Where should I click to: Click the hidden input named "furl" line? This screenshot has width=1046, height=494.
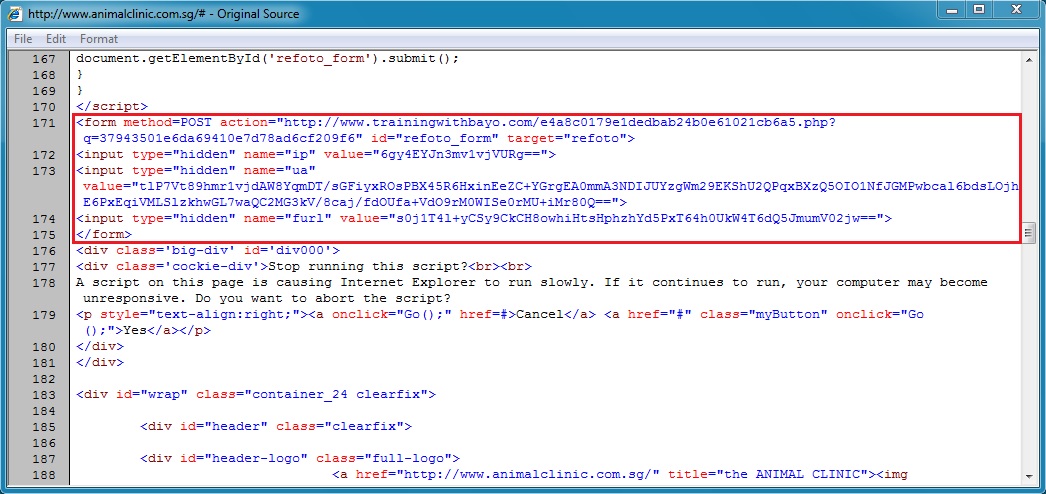[x=484, y=218]
